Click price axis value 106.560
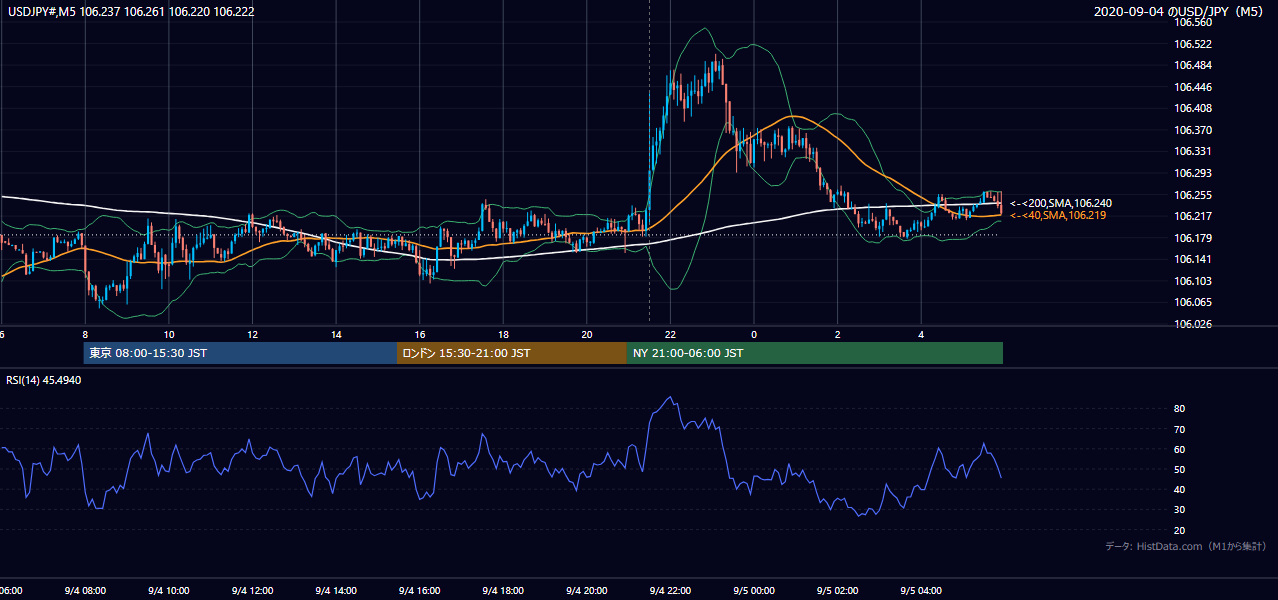The width and height of the screenshot is (1278, 600). (x=1194, y=22)
